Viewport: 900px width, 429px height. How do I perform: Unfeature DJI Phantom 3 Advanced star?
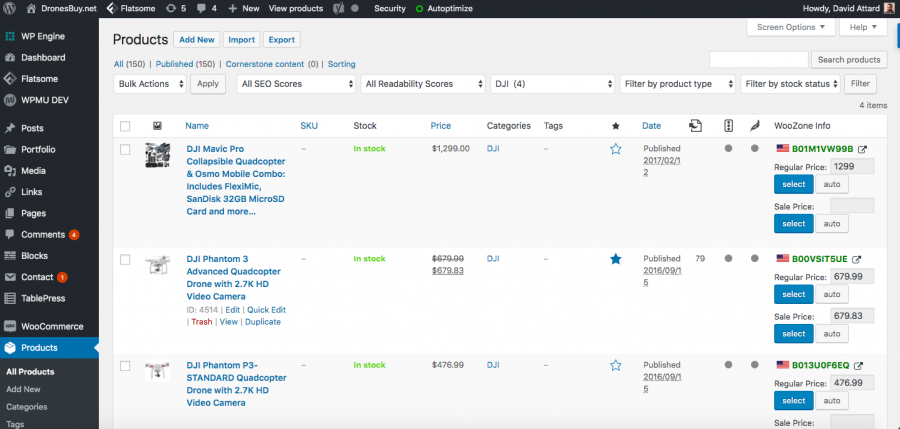616,259
